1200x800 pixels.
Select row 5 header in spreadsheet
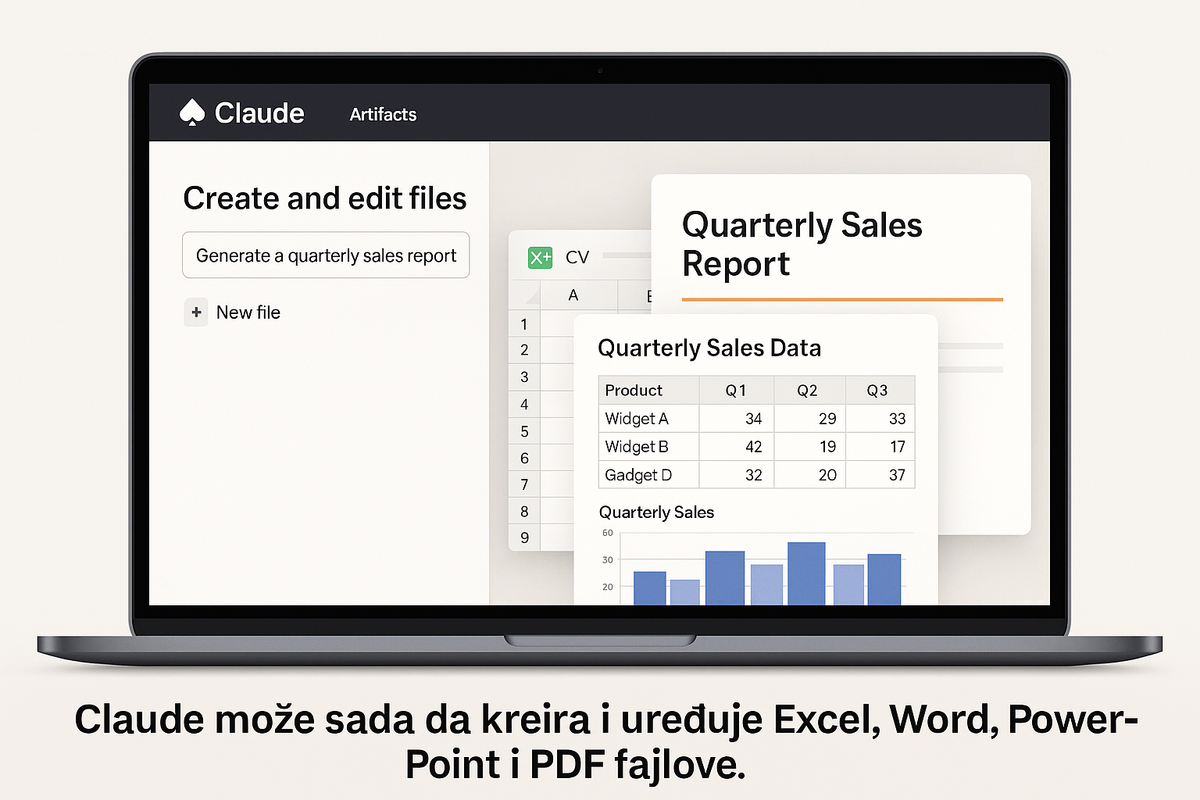pyautogui.click(x=524, y=431)
